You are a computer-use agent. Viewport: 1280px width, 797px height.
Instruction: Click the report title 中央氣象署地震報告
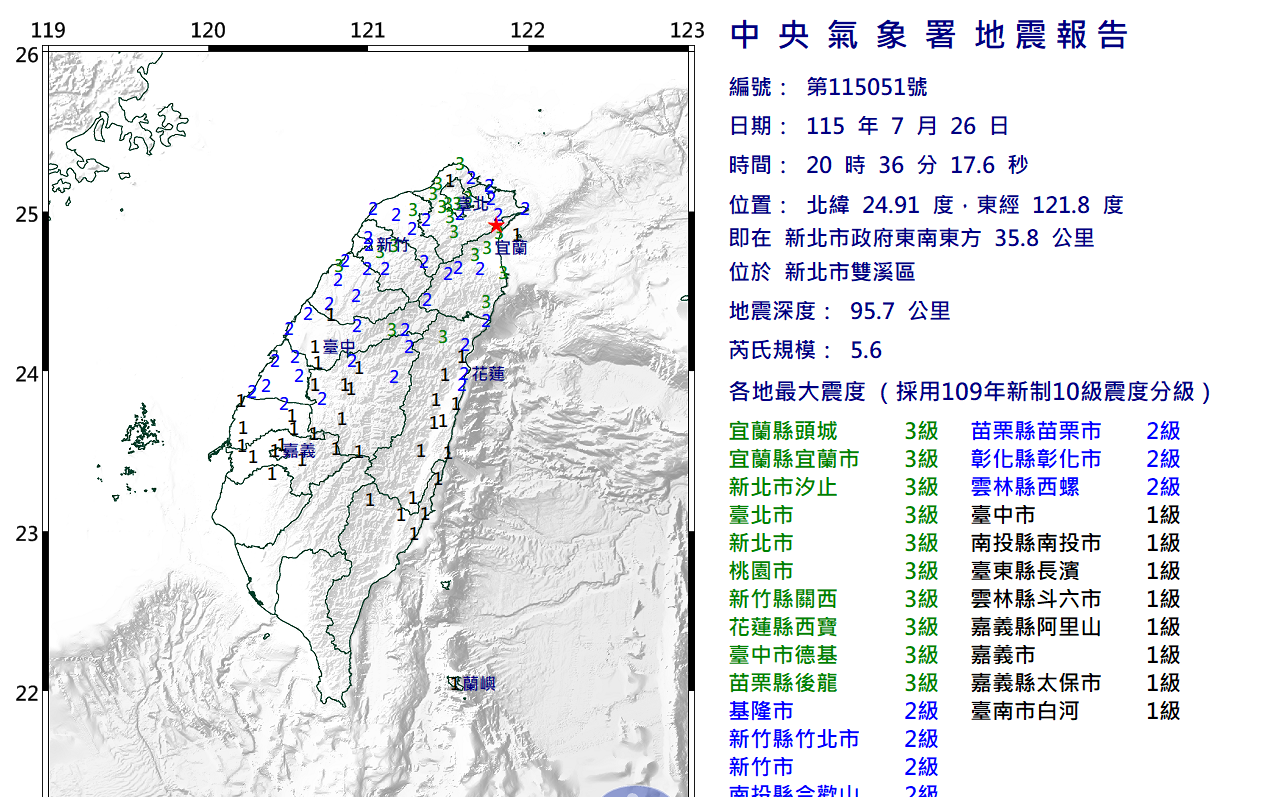930,35
